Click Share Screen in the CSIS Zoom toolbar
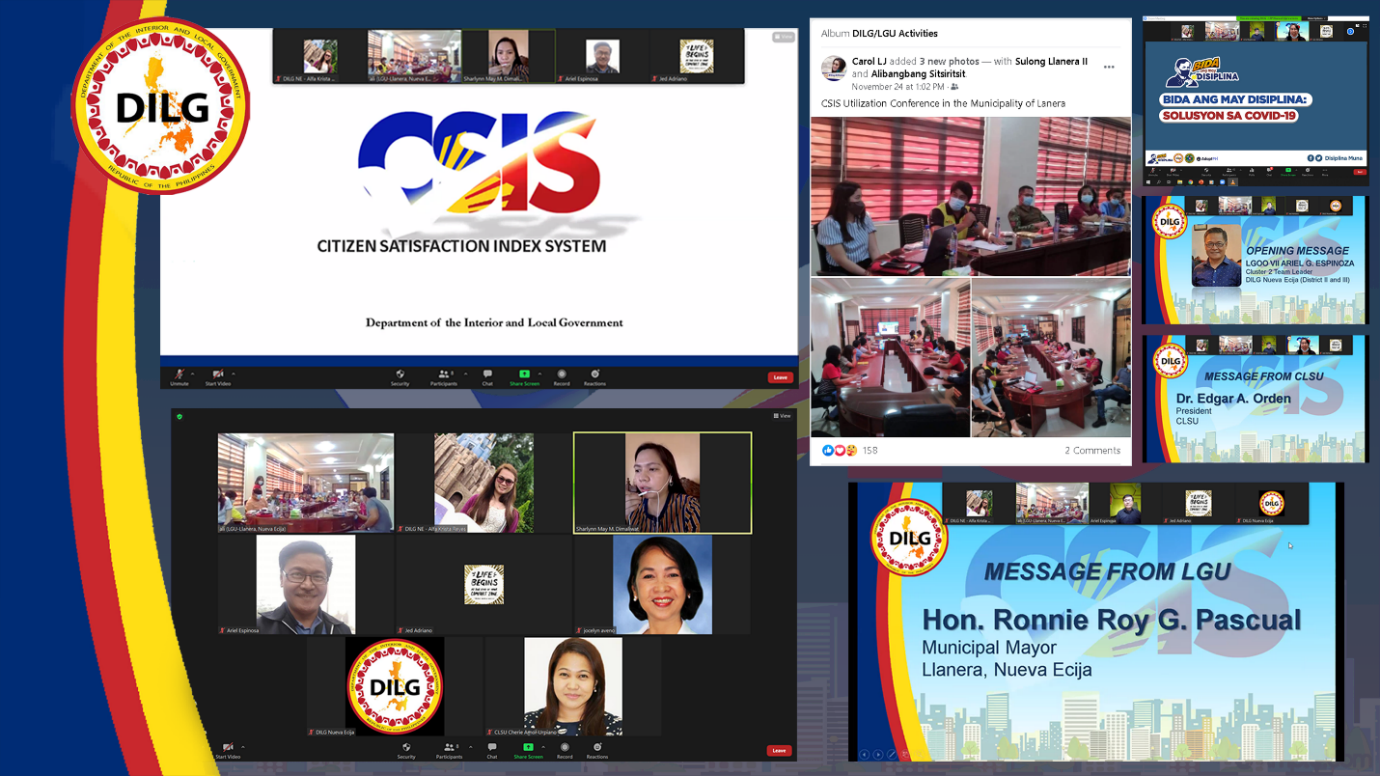This screenshot has height=776, width=1380. pyautogui.click(x=524, y=377)
